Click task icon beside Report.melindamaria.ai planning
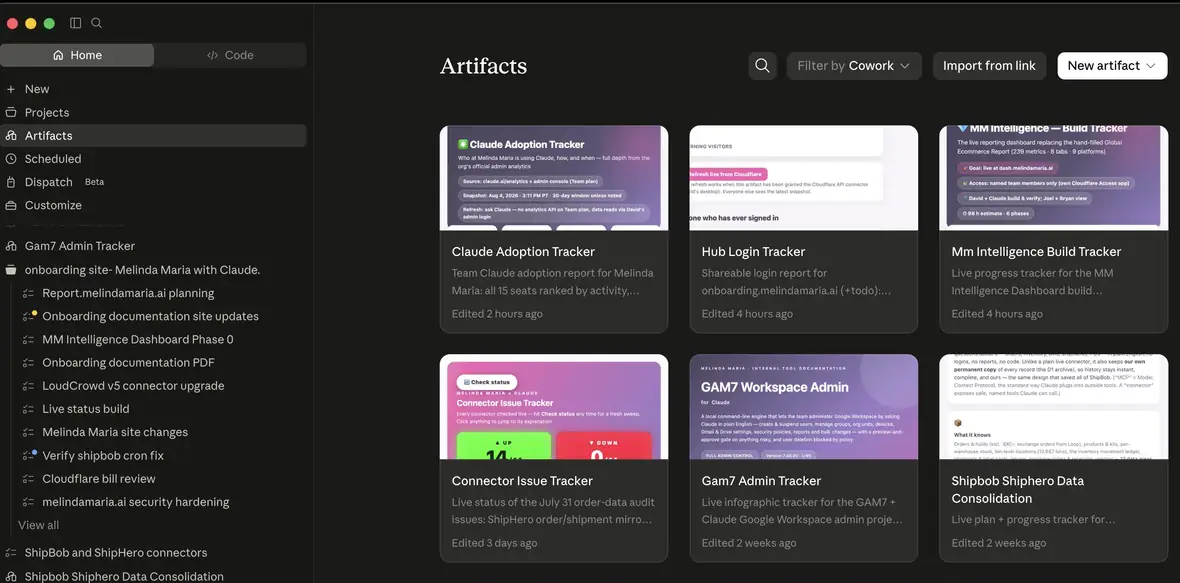 pos(29,293)
